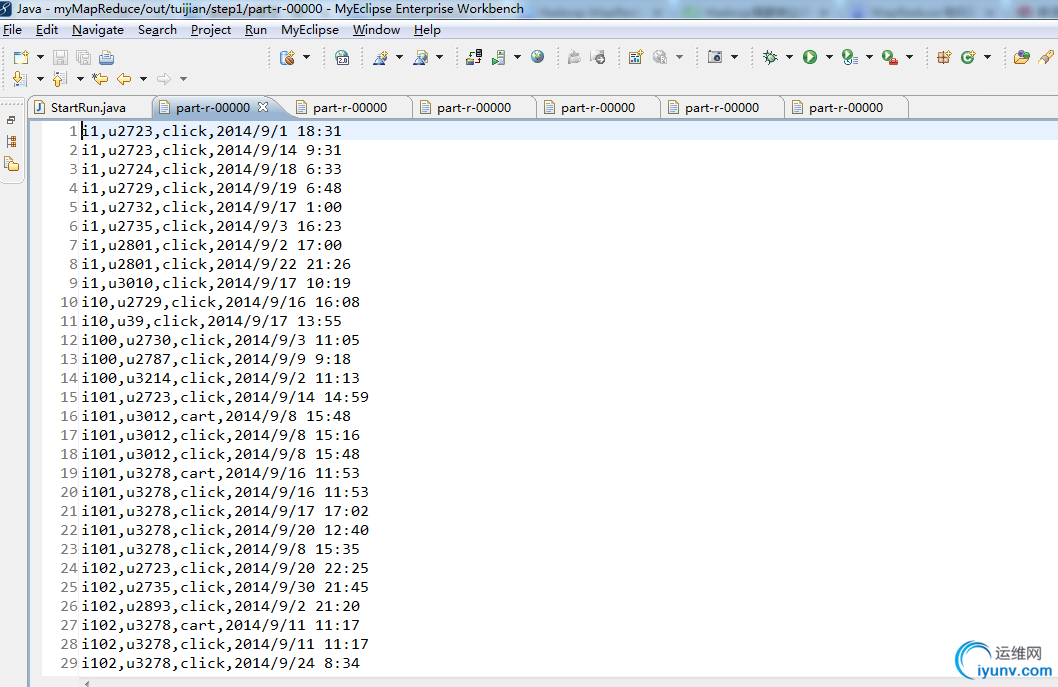Open the Debug configurations dropdown arrow
This screenshot has width=1058, height=687.
789,57
